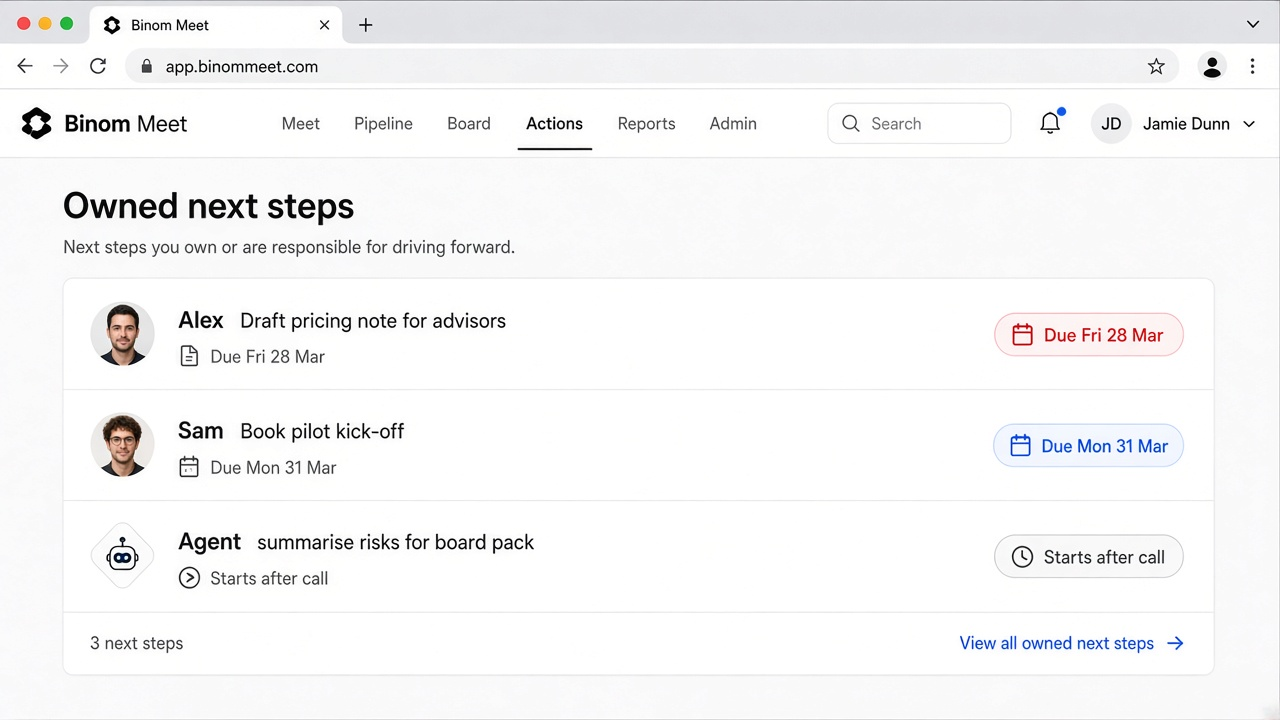This screenshot has height=720, width=1280.
Task: Bookmark this page with the star icon
Action: tap(1156, 66)
